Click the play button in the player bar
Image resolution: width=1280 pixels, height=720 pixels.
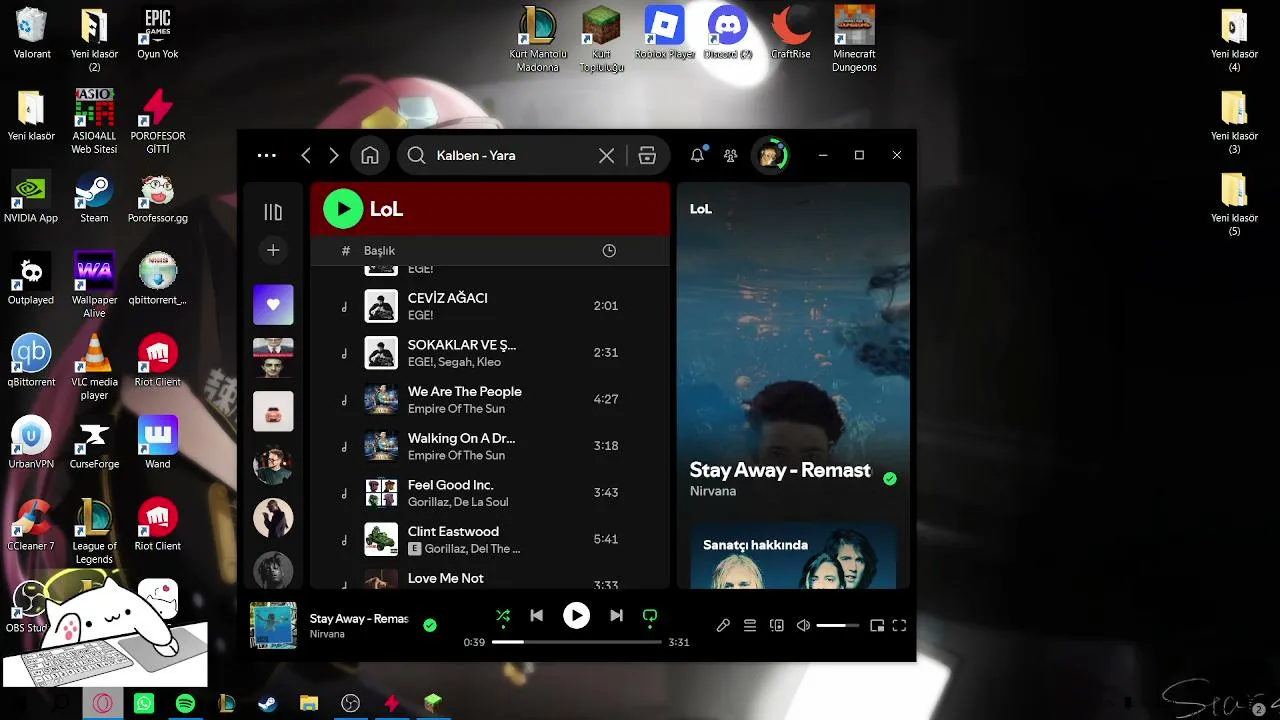click(576, 616)
